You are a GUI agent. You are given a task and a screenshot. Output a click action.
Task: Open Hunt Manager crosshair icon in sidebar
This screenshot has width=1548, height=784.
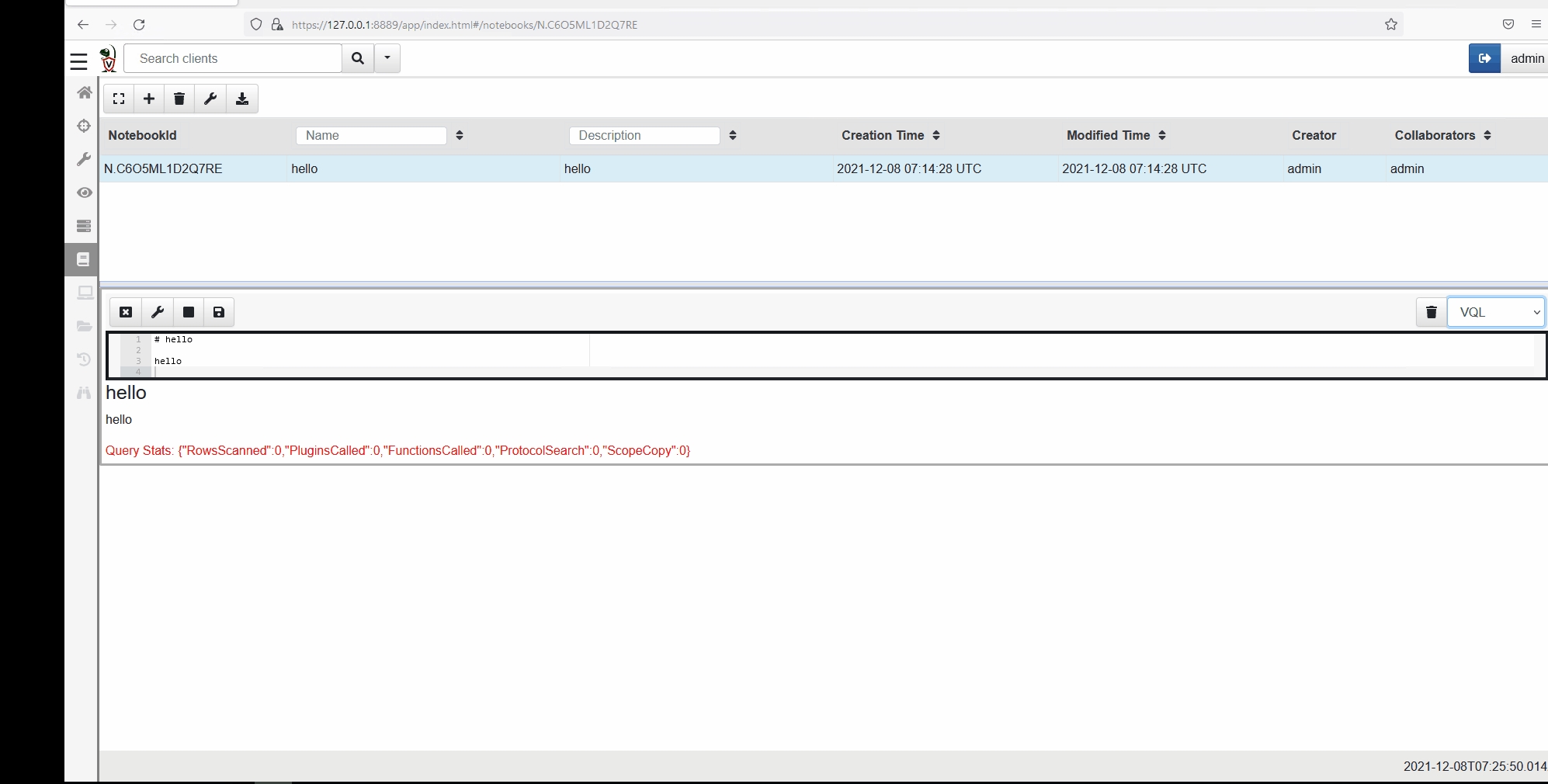pyautogui.click(x=84, y=126)
